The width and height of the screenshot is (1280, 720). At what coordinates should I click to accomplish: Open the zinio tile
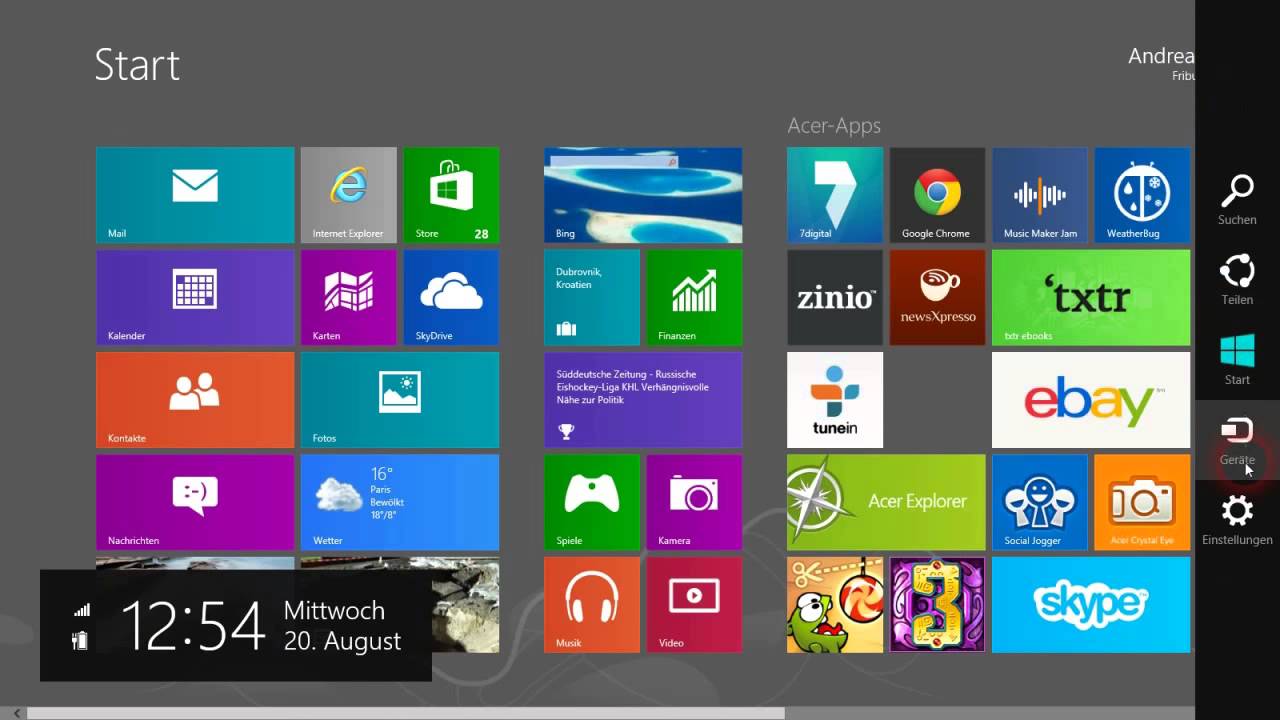(835, 298)
